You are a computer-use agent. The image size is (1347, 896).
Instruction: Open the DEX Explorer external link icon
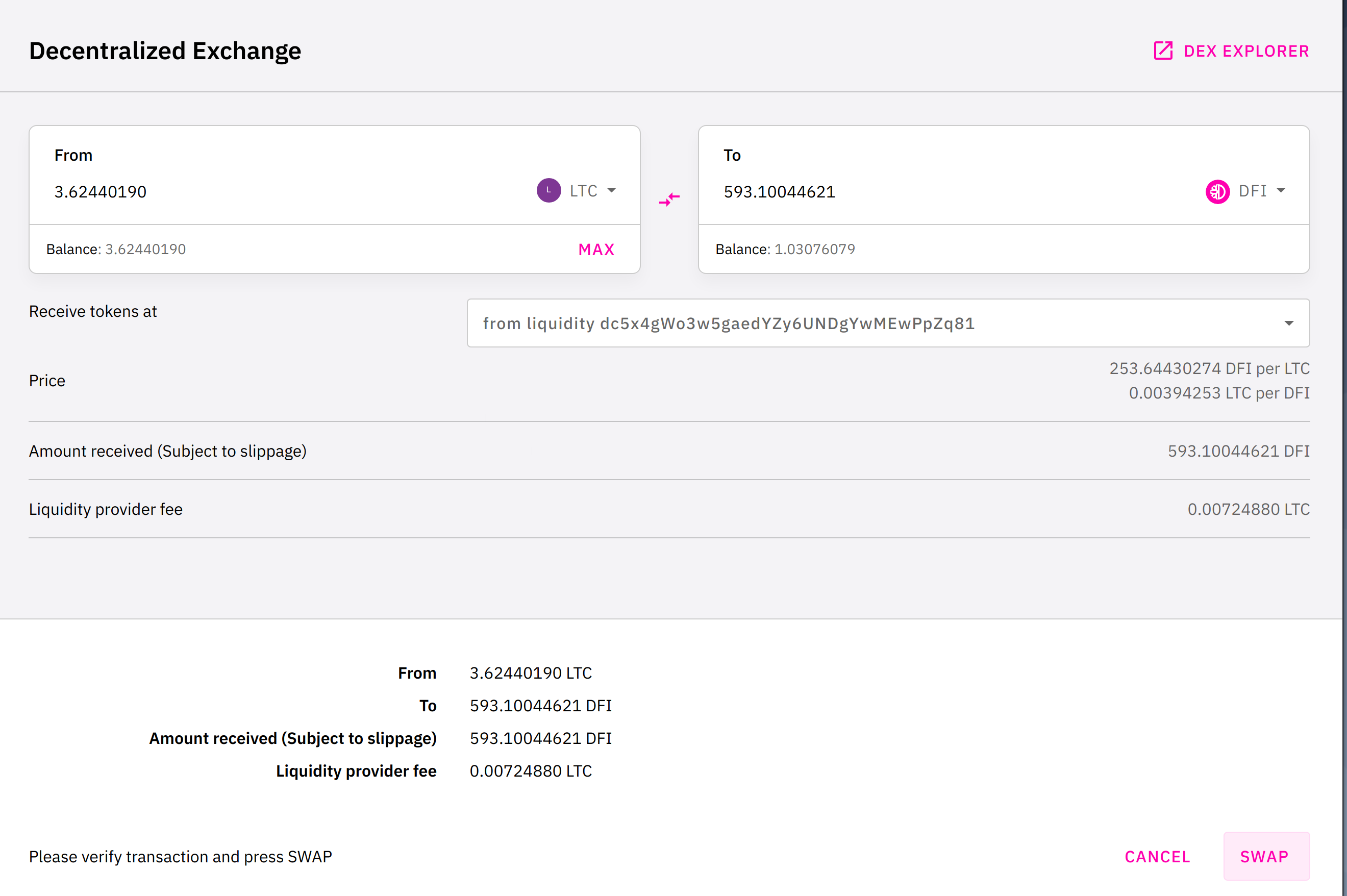coord(1163,51)
